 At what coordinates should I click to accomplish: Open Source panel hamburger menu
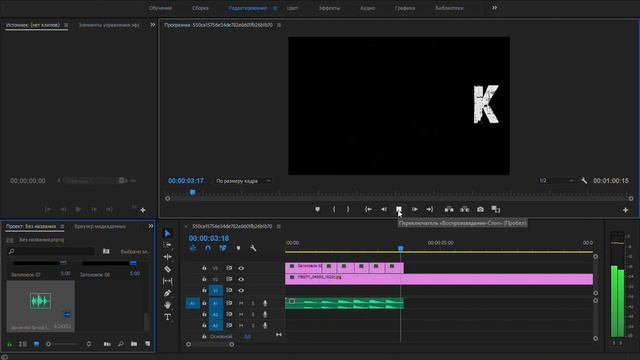click(66, 25)
